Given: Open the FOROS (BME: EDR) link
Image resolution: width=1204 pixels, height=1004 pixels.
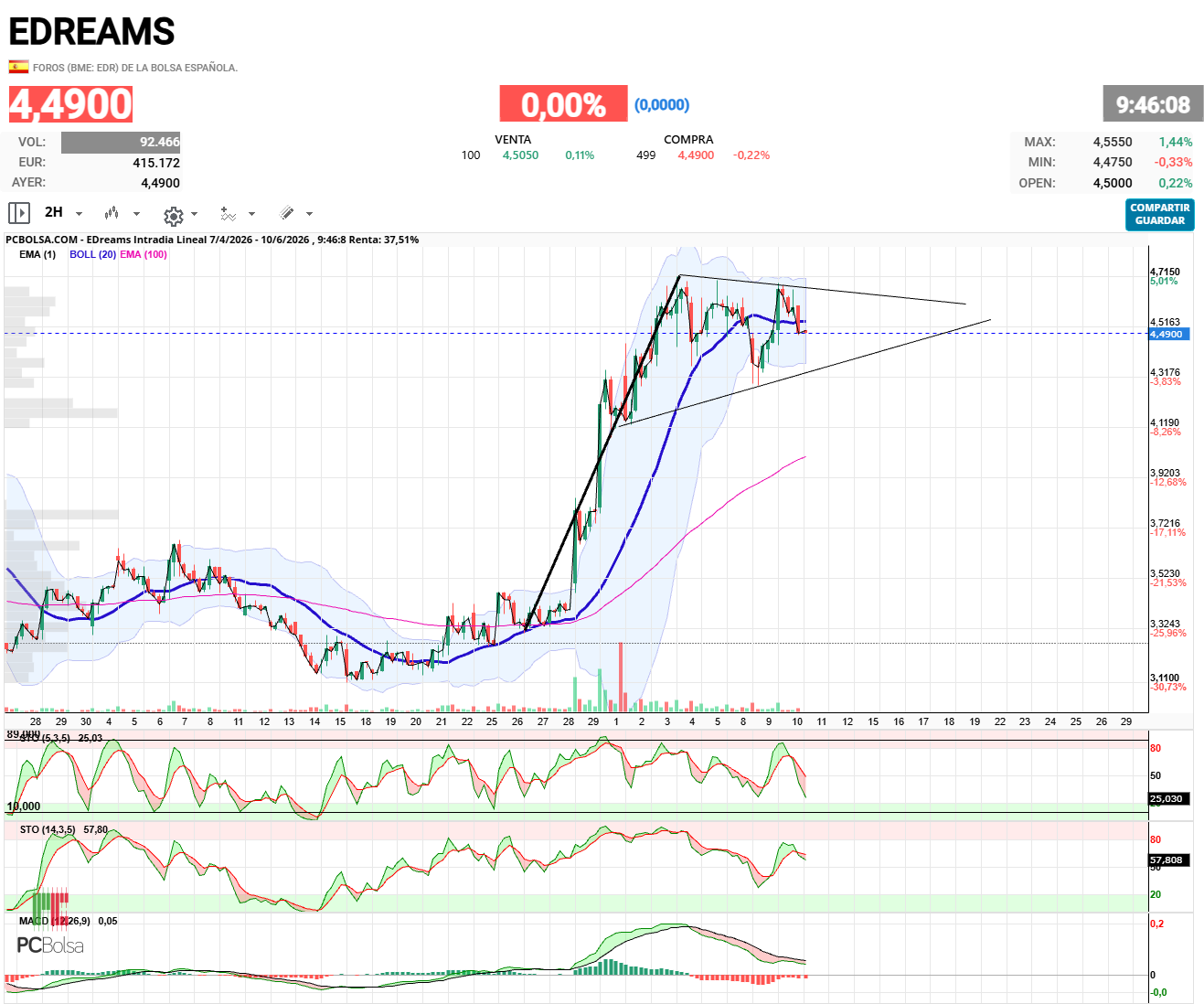Looking at the screenshot, I should point(135,68).
